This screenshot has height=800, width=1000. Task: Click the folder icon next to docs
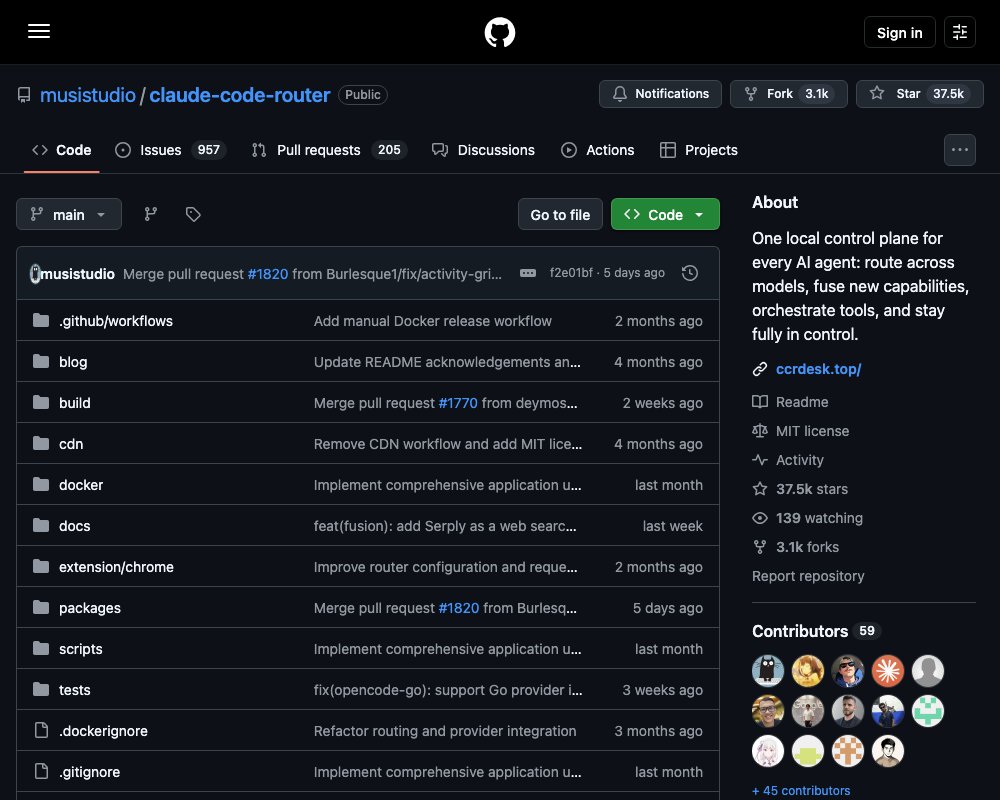coord(41,525)
